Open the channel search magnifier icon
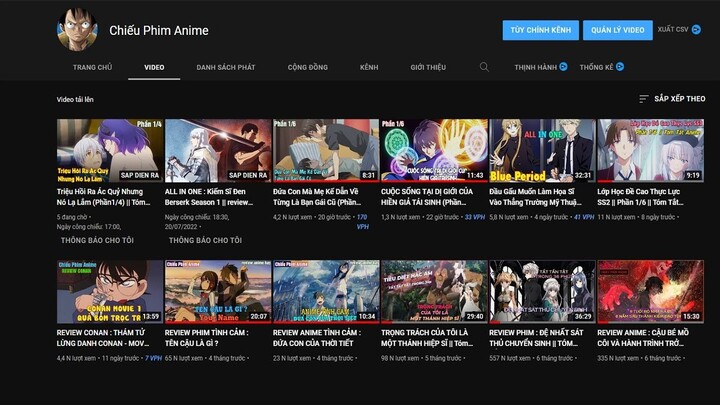 (x=484, y=67)
